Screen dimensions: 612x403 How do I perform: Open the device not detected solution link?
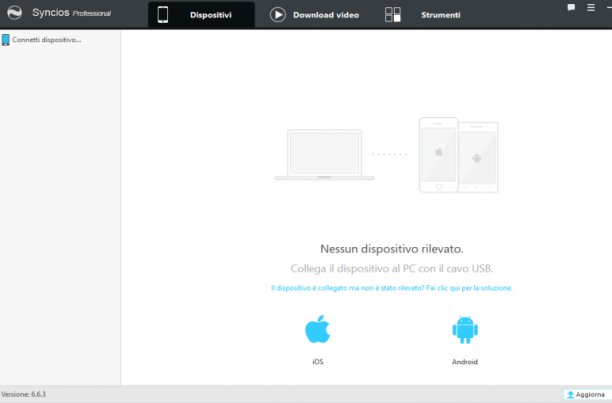click(x=391, y=288)
